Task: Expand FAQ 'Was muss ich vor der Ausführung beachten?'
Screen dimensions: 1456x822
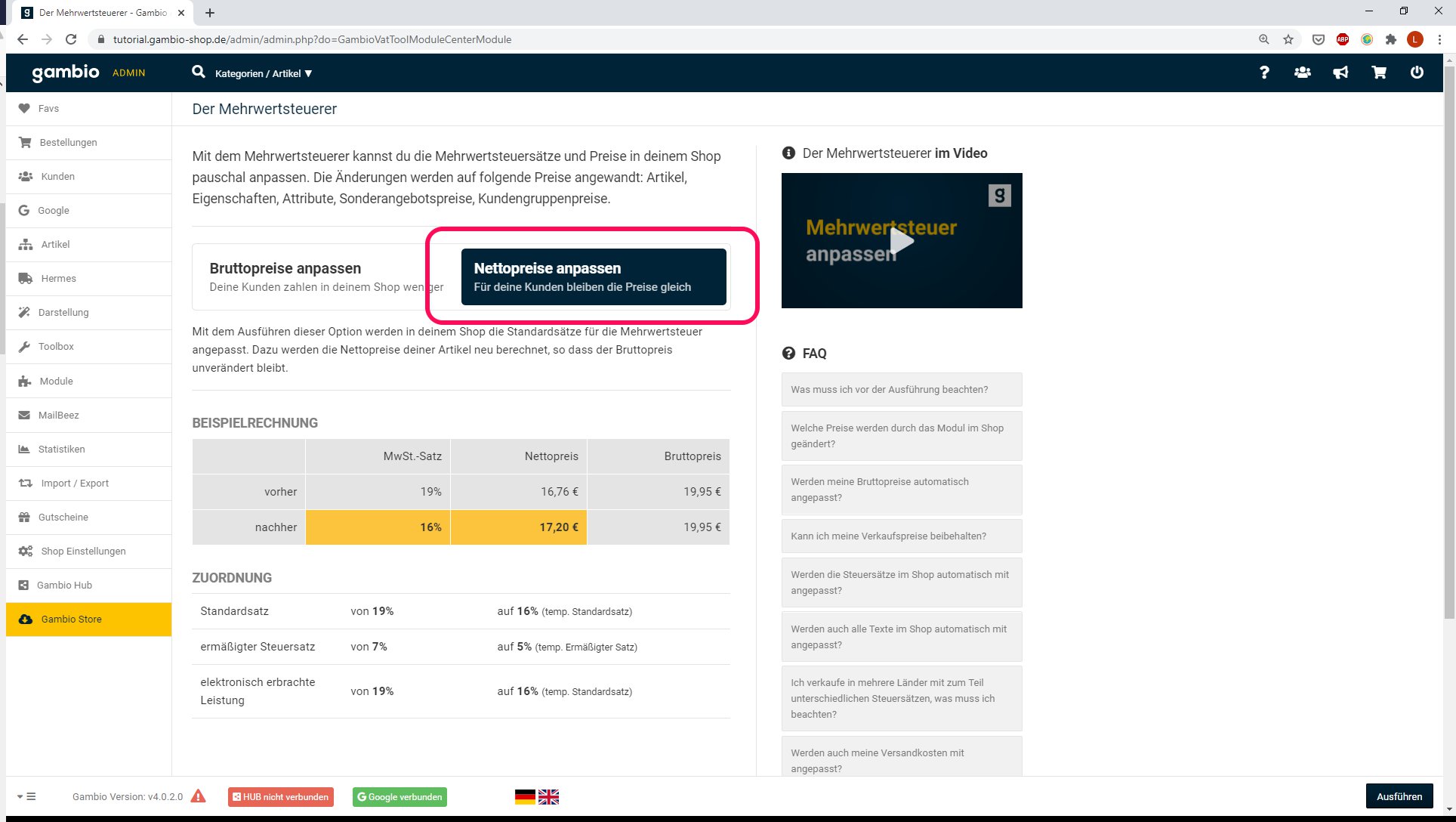Action: [901, 389]
